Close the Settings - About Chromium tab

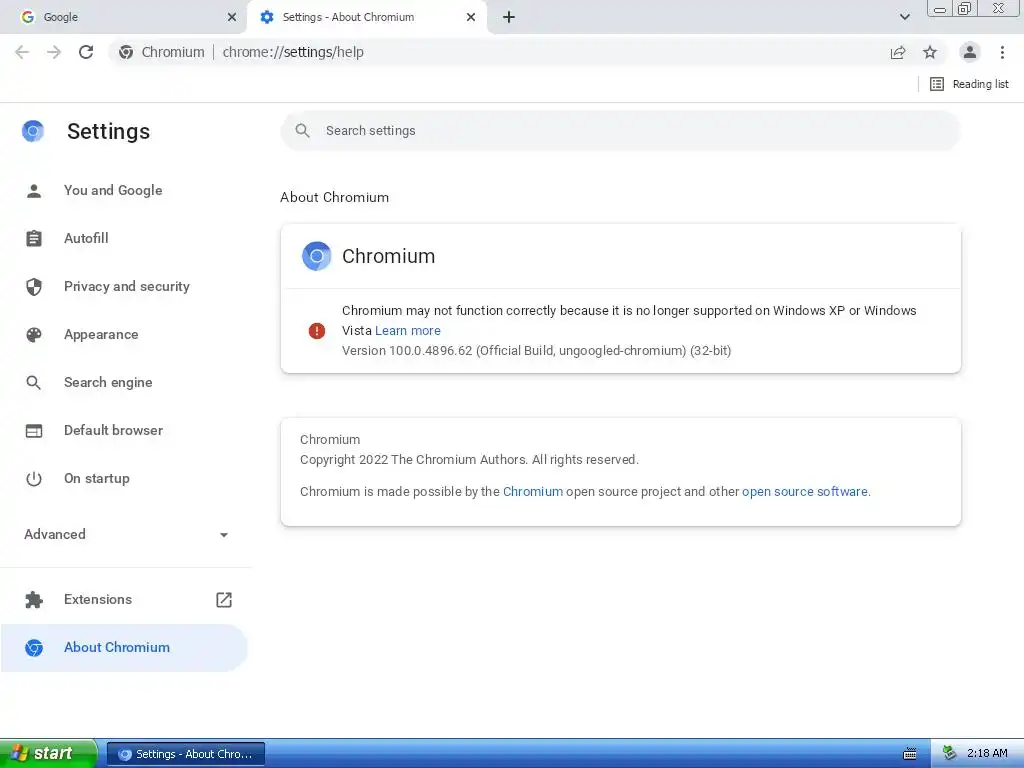point(471,17)
